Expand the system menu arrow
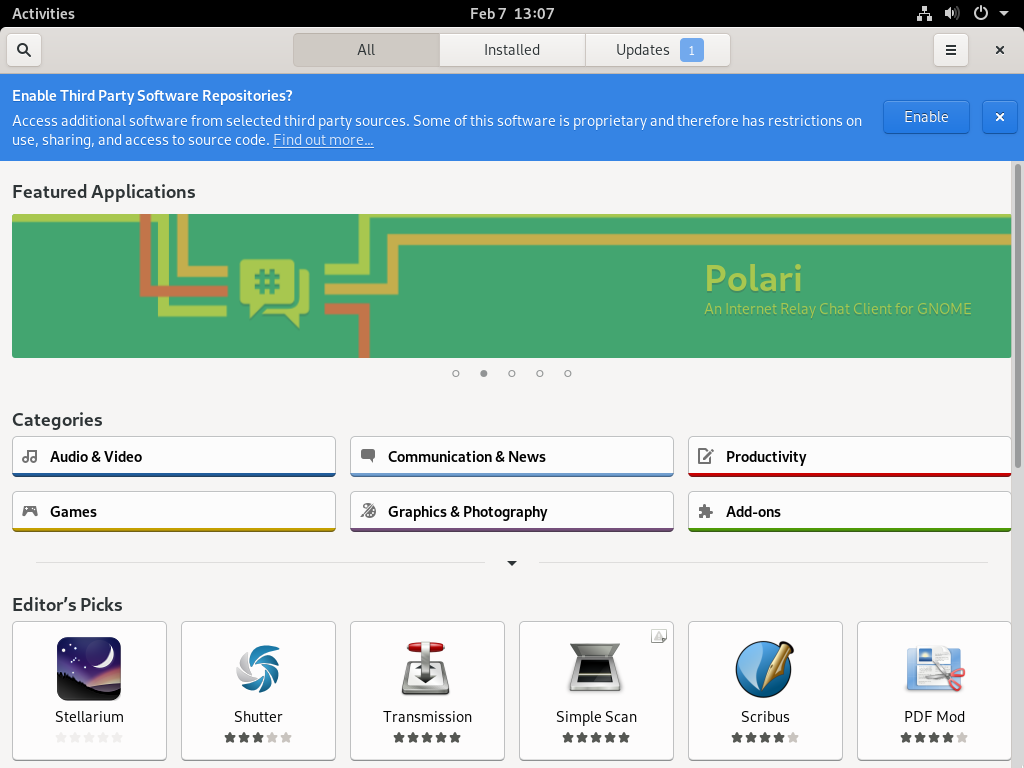Viewport: 1024px width, 768px height. (x=1004, y=14)
